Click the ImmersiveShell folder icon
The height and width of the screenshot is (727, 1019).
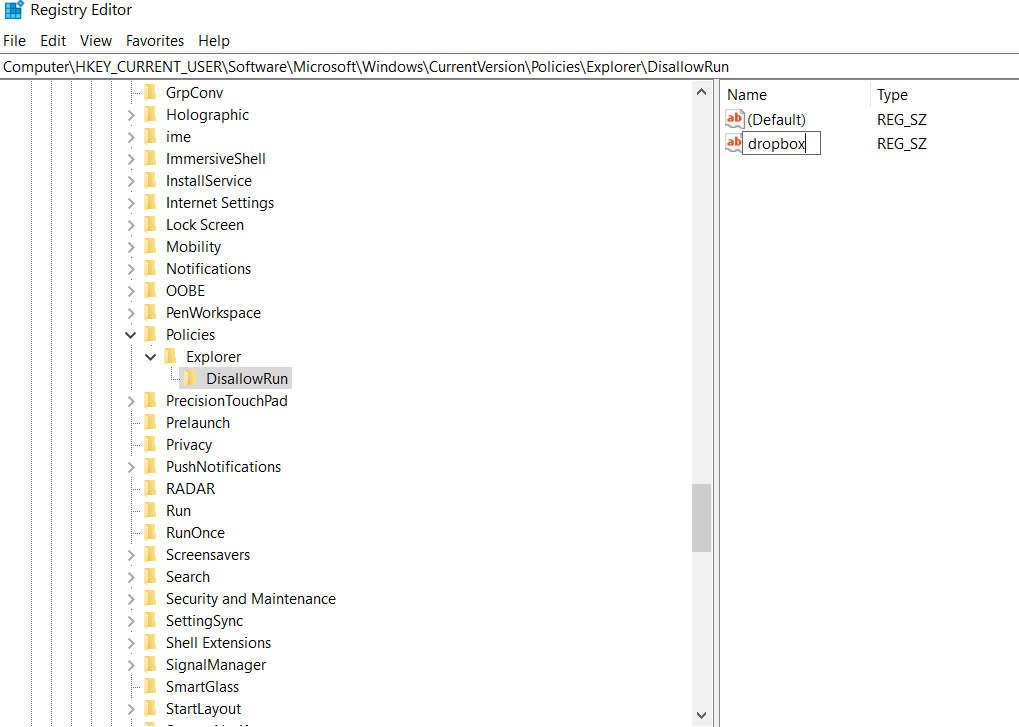click(150, 159)
